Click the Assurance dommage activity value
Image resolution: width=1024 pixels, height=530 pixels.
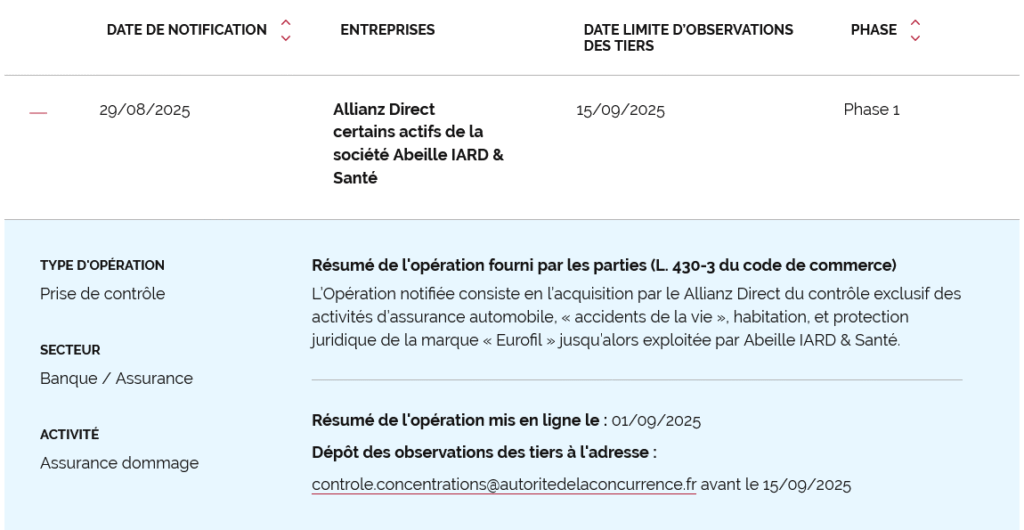click(x=120, y=463)
